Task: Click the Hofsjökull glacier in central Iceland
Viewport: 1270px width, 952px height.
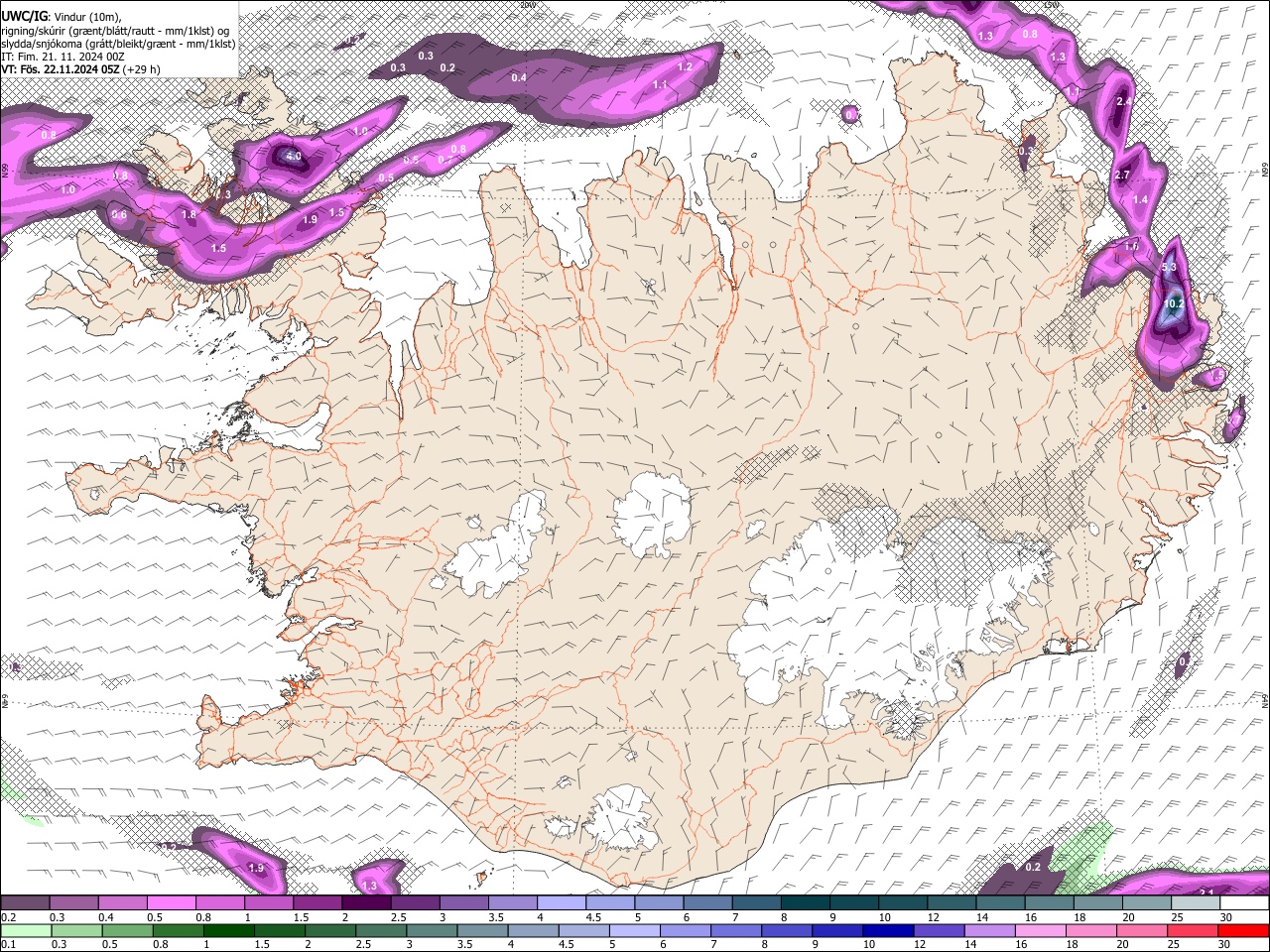Action: coord(652,514)
